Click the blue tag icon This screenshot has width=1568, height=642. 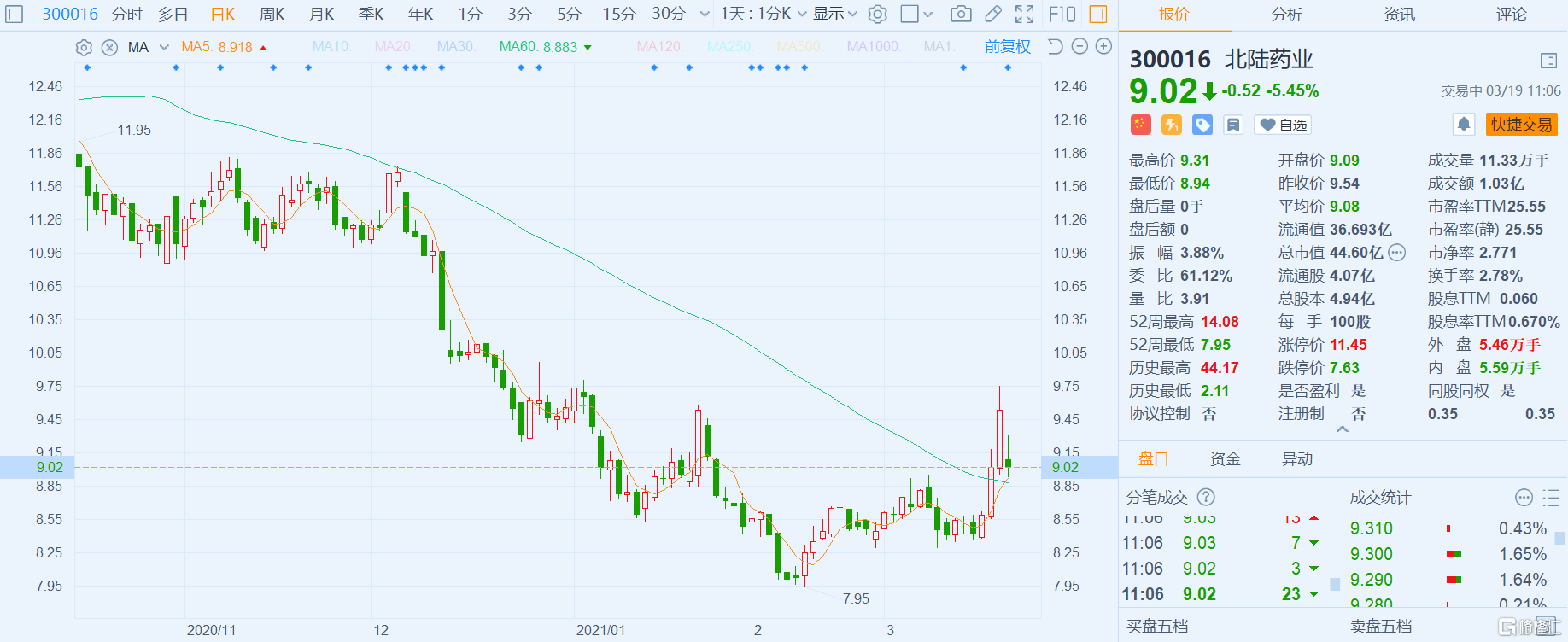tap(1202, 125)
